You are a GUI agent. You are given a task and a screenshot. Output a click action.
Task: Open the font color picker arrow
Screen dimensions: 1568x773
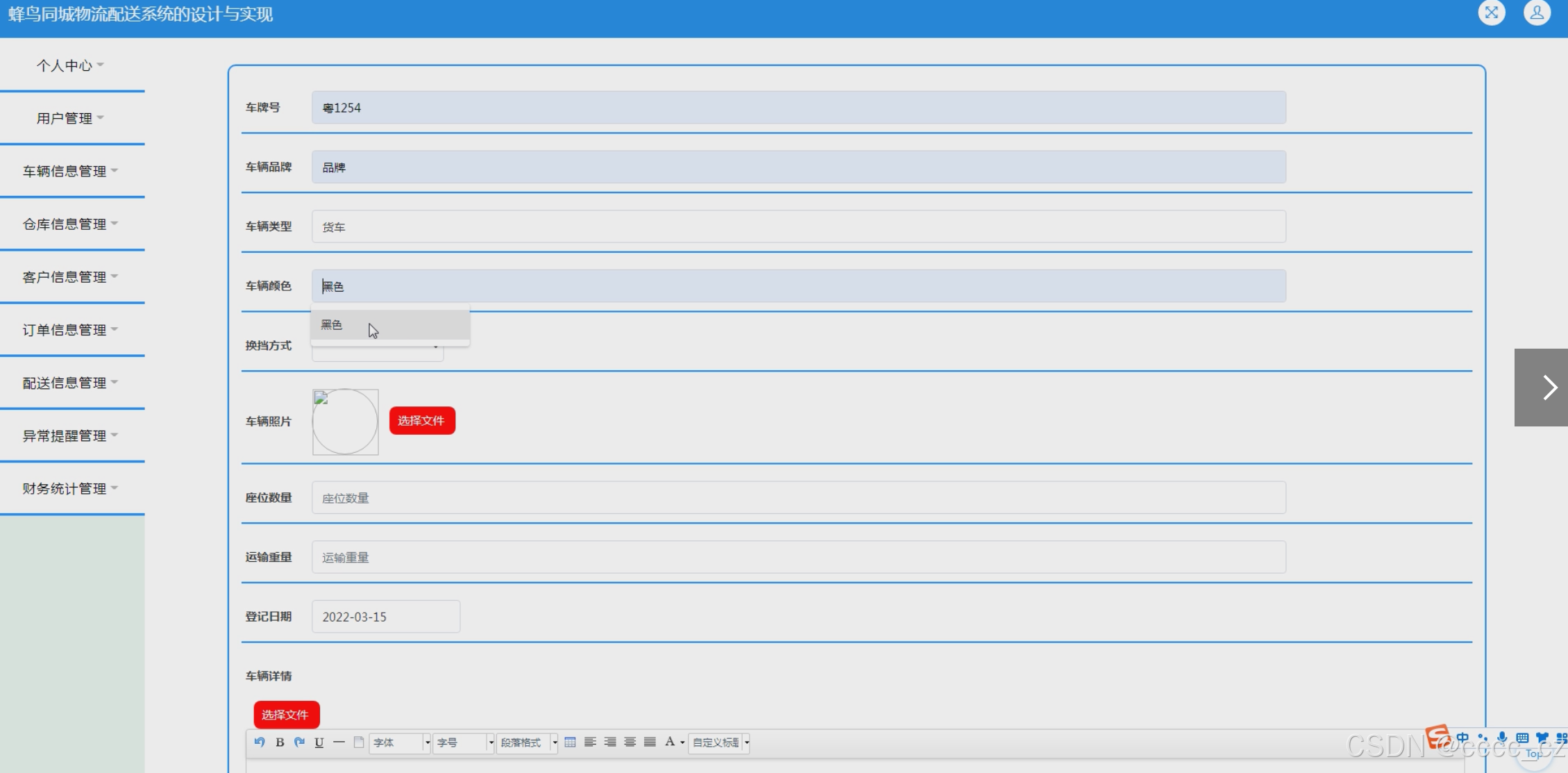[682, 742]
